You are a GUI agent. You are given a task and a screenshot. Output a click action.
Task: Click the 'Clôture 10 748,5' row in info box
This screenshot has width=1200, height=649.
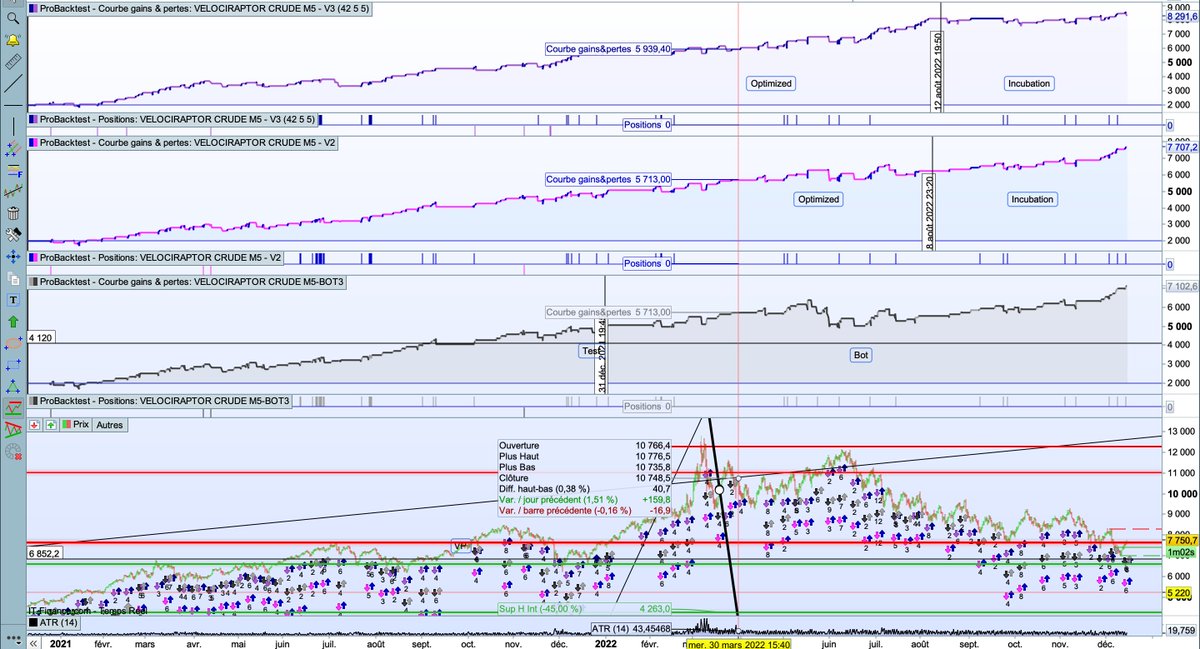pyautogui.click(x=585, y=479)
